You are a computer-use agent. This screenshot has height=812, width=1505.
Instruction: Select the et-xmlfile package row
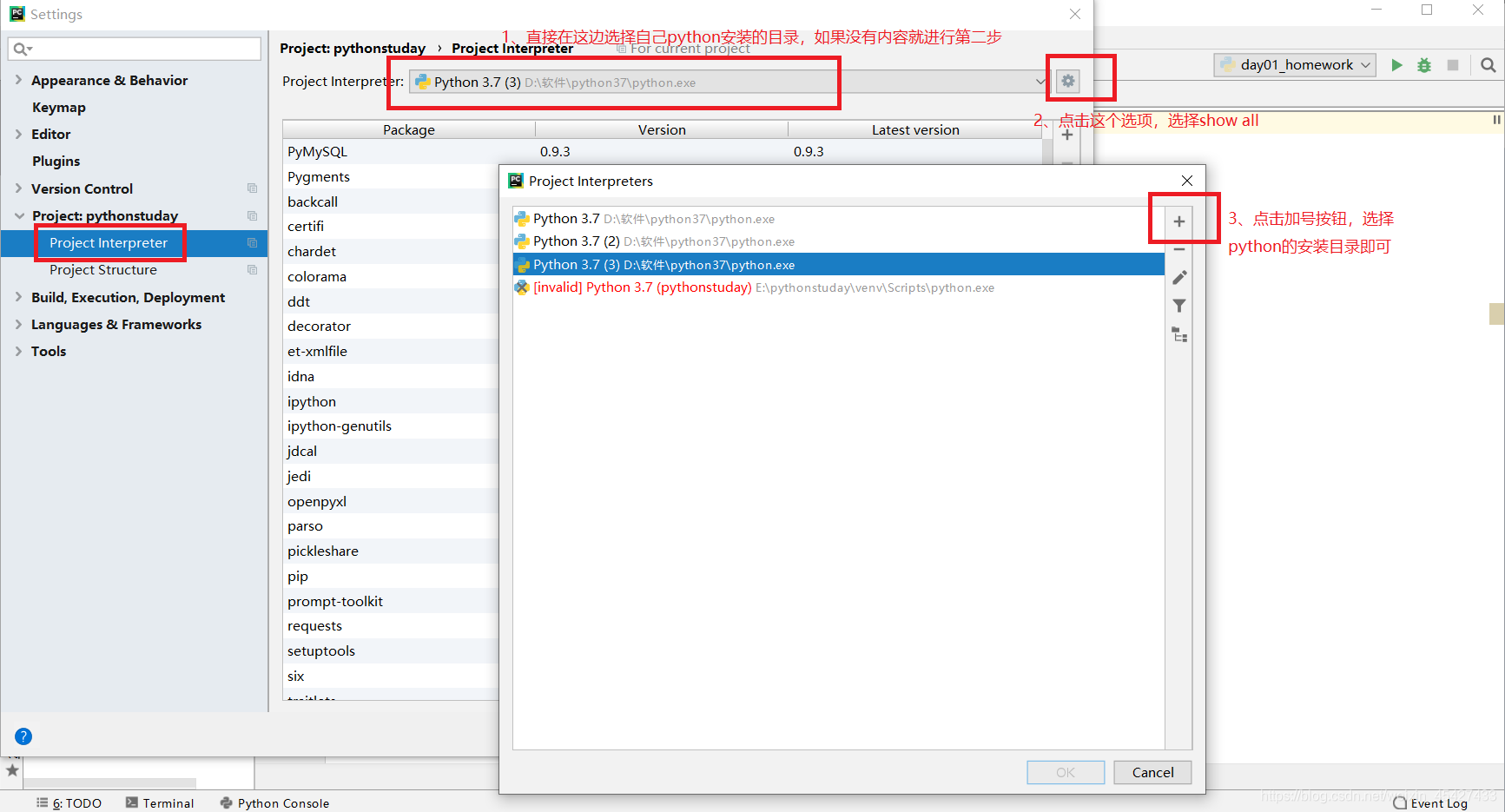click(391, 351)
